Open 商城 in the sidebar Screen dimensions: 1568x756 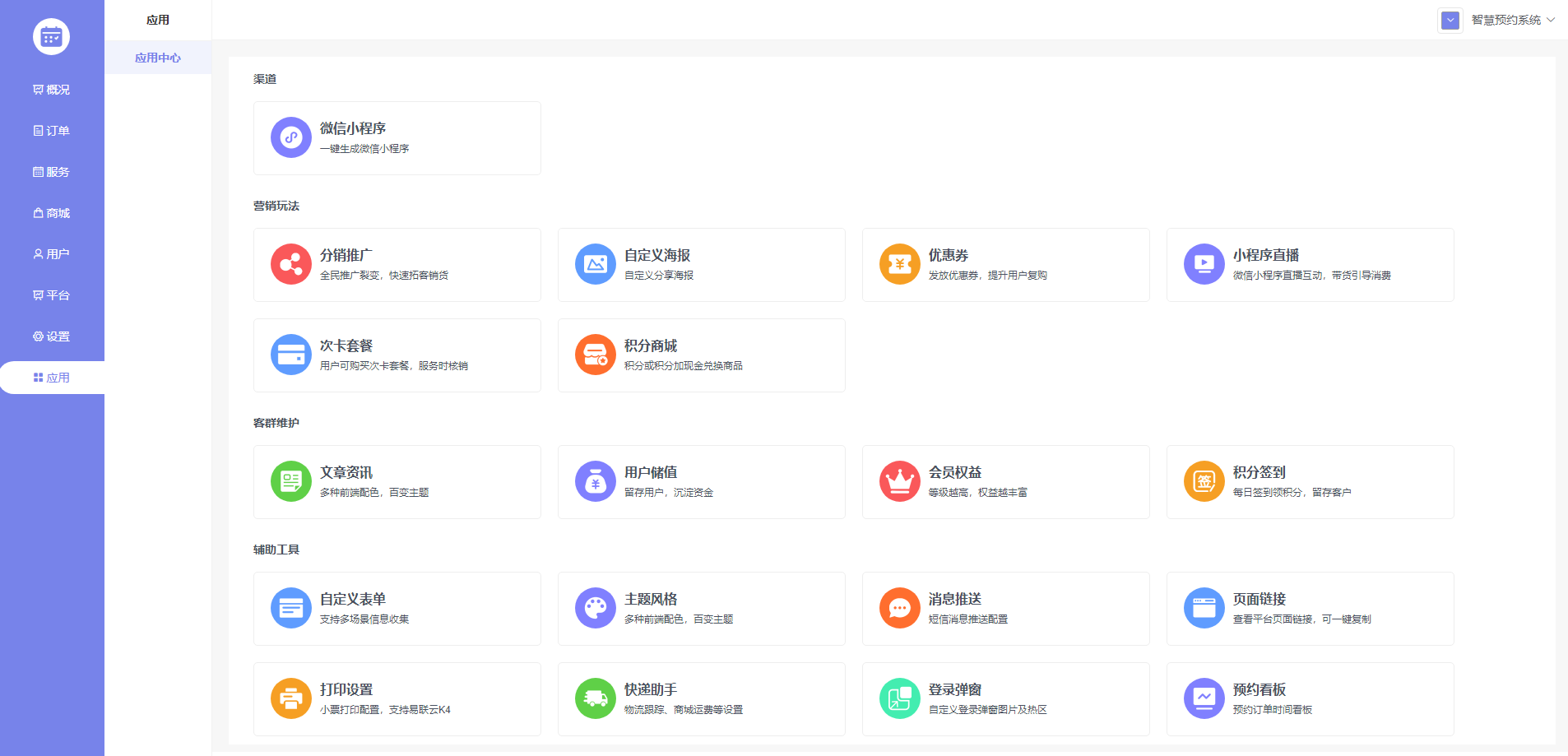pos(52,213)
